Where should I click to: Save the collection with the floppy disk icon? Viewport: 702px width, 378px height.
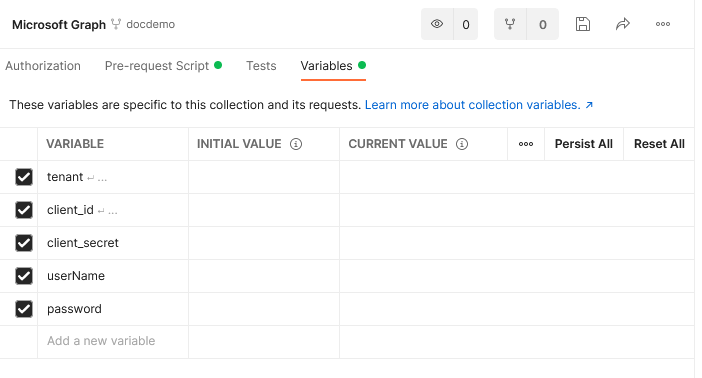point(582,24)
